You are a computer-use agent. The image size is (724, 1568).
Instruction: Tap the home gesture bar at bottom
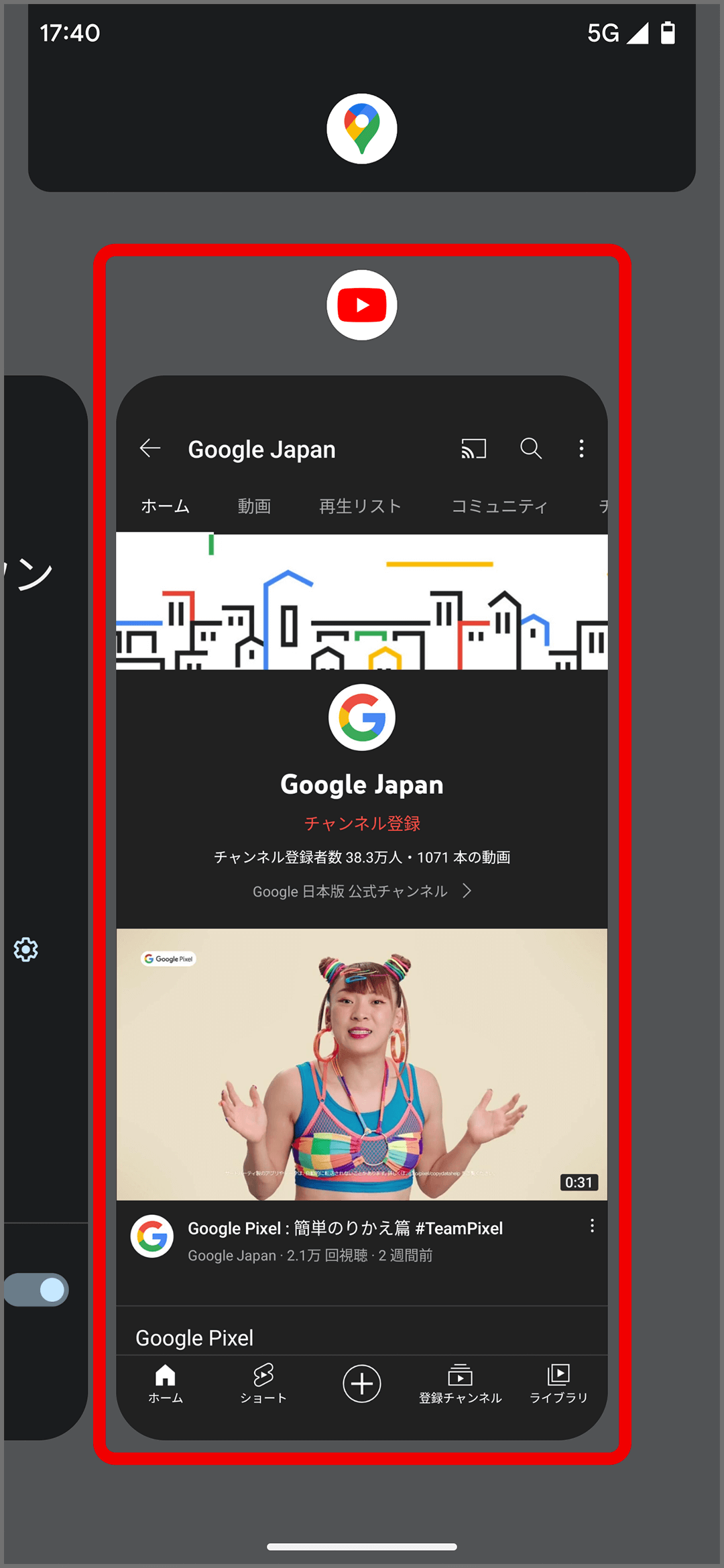362,1547
